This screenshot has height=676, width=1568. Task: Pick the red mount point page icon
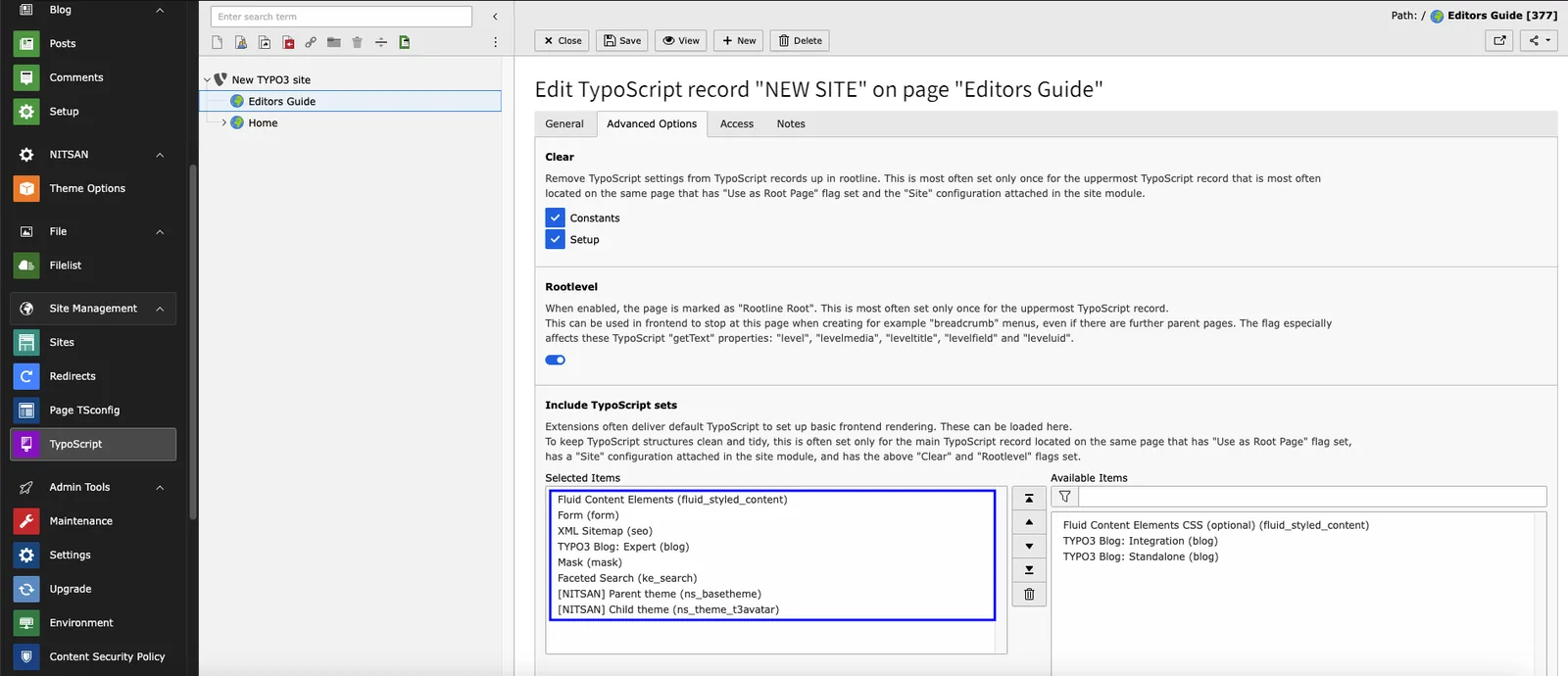click(x=288, y=42)
